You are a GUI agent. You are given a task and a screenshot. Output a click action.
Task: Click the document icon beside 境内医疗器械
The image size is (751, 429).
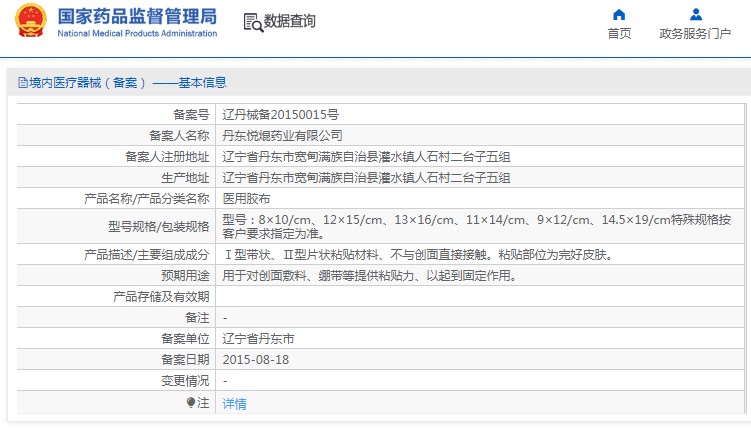pyautogui.click(x=23, y=83)
